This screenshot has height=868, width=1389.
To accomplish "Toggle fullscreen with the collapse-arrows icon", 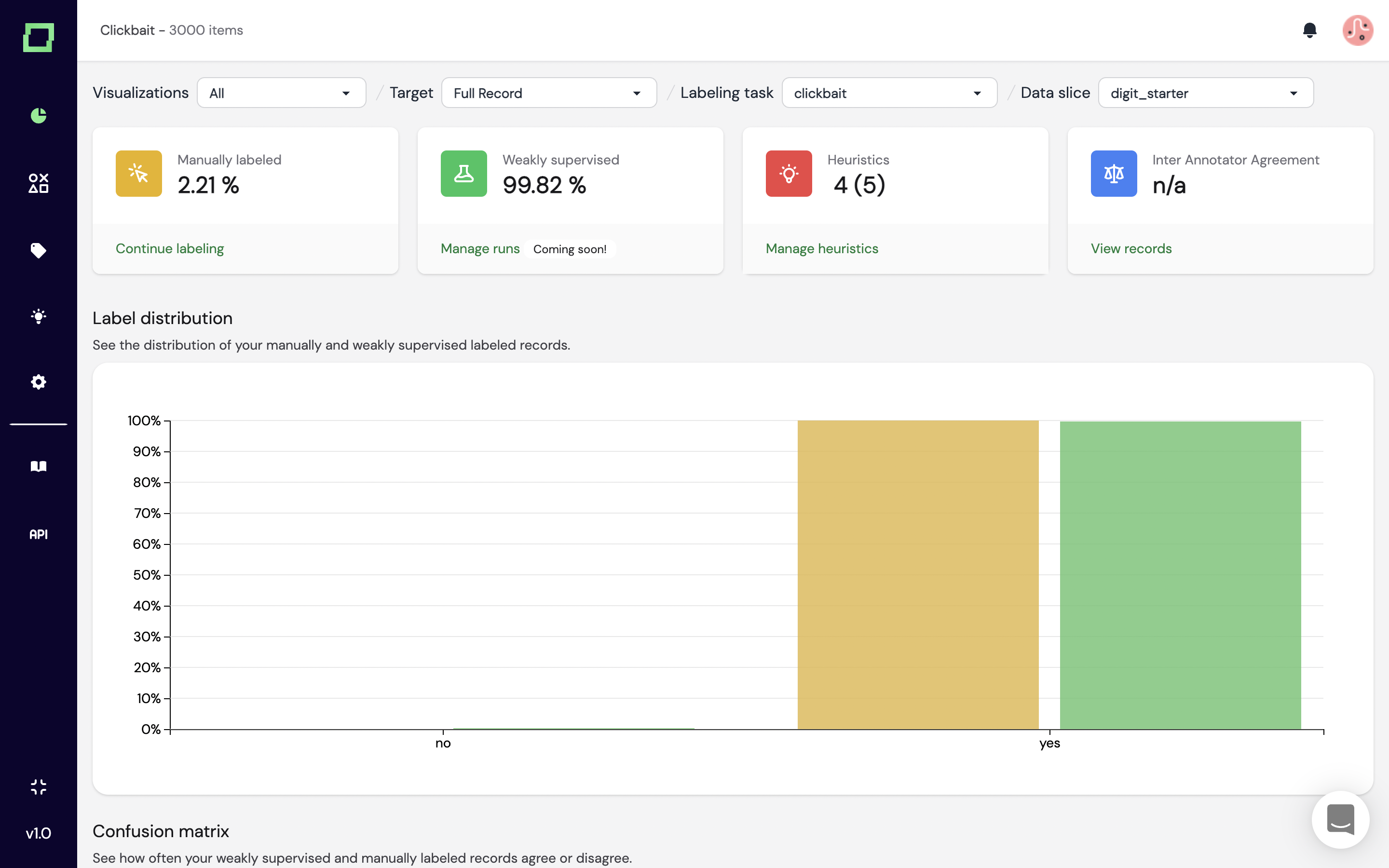I will tap(39, 787).
